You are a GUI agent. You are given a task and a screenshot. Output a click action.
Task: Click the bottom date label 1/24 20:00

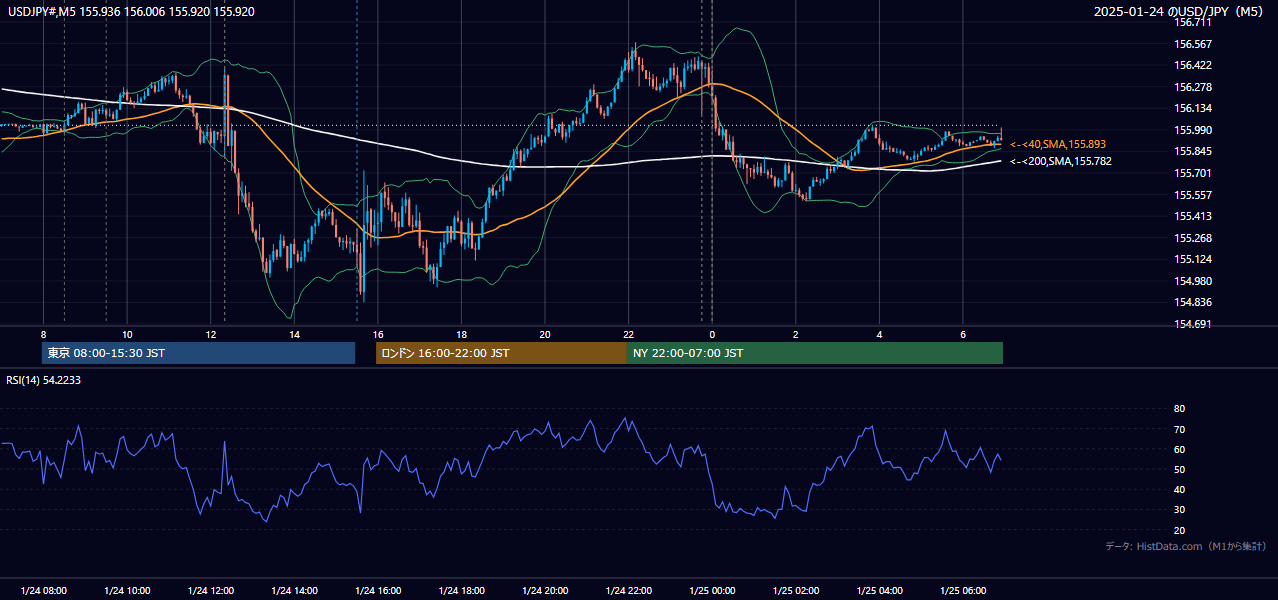coord(544,590)
